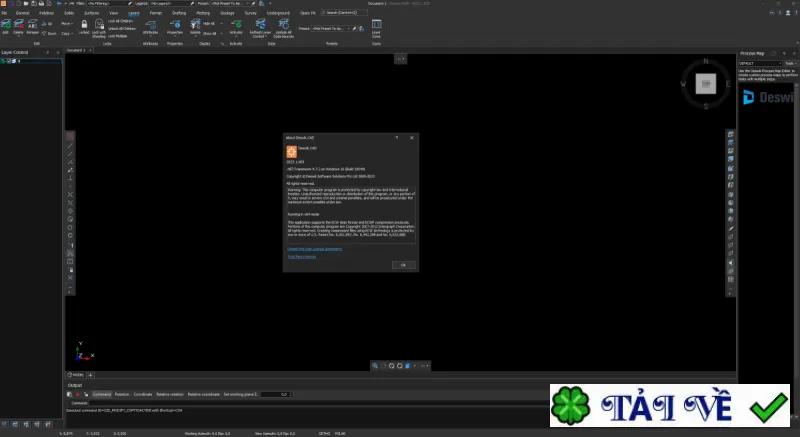This screenshot has width=800, height=437.
Task: Click the Delete layer icon
Action: pos(18,26)
